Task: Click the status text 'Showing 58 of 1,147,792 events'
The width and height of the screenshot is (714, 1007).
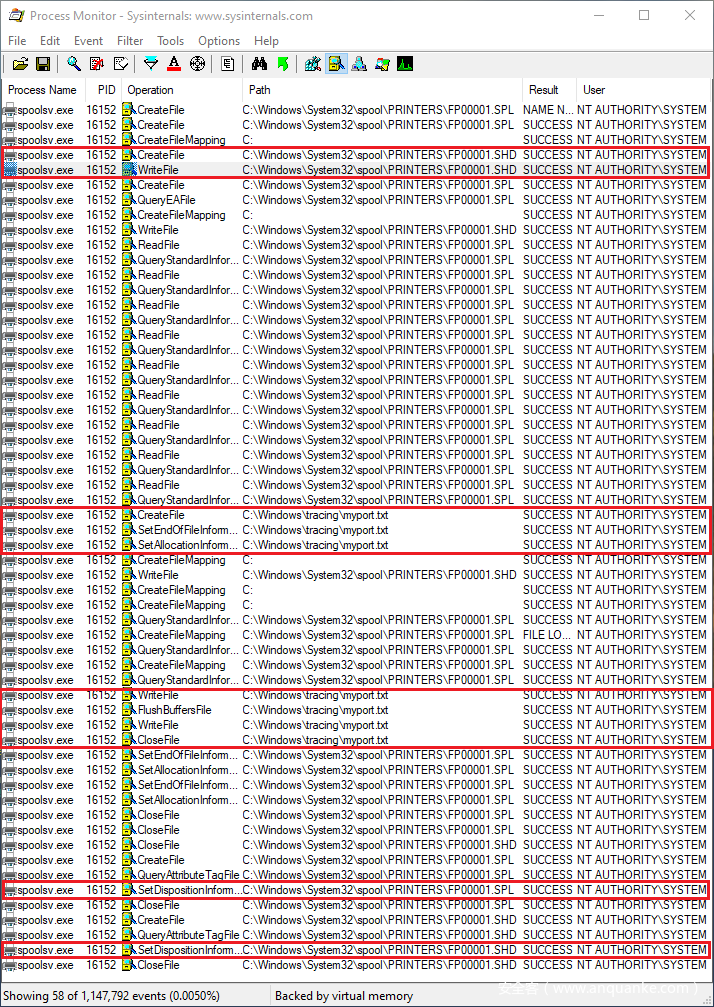Action: [x=111, y=995]
